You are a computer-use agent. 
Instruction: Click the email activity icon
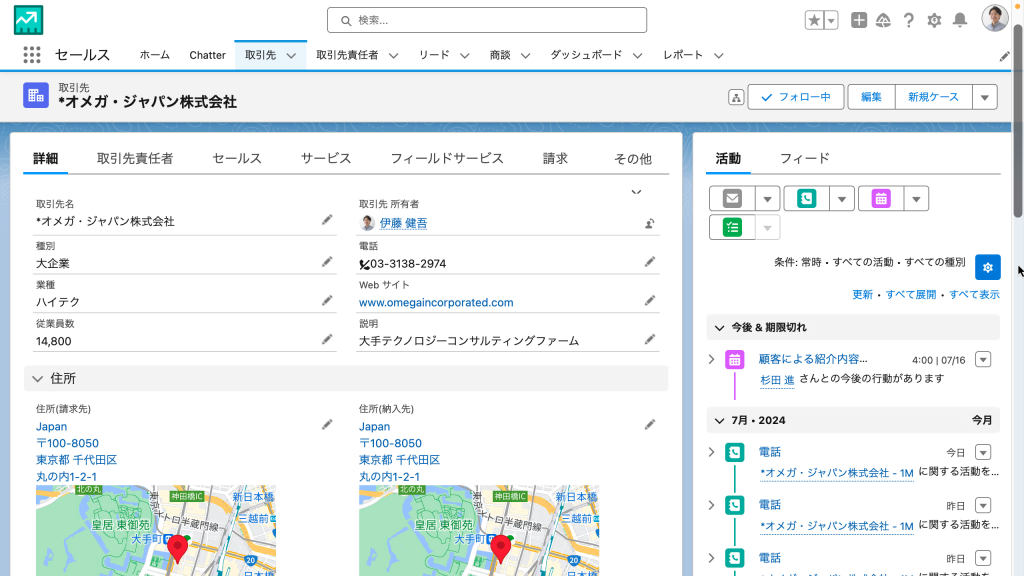coord(732,198)
